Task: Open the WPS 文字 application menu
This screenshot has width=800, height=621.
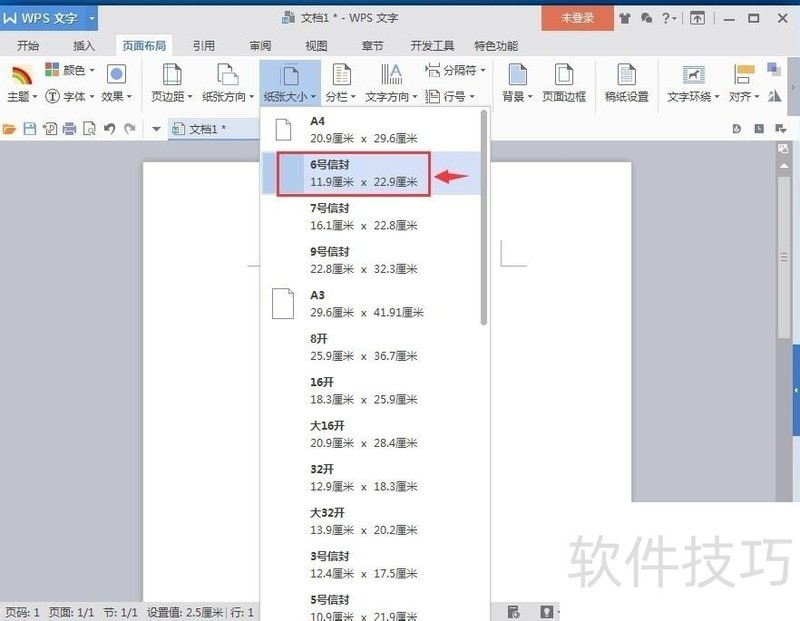Action: click(x=41, y=18)
